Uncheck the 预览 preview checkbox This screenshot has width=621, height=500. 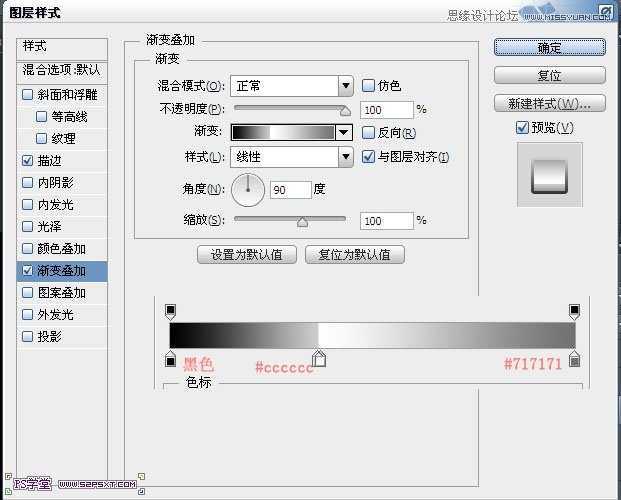pos(522,128)
